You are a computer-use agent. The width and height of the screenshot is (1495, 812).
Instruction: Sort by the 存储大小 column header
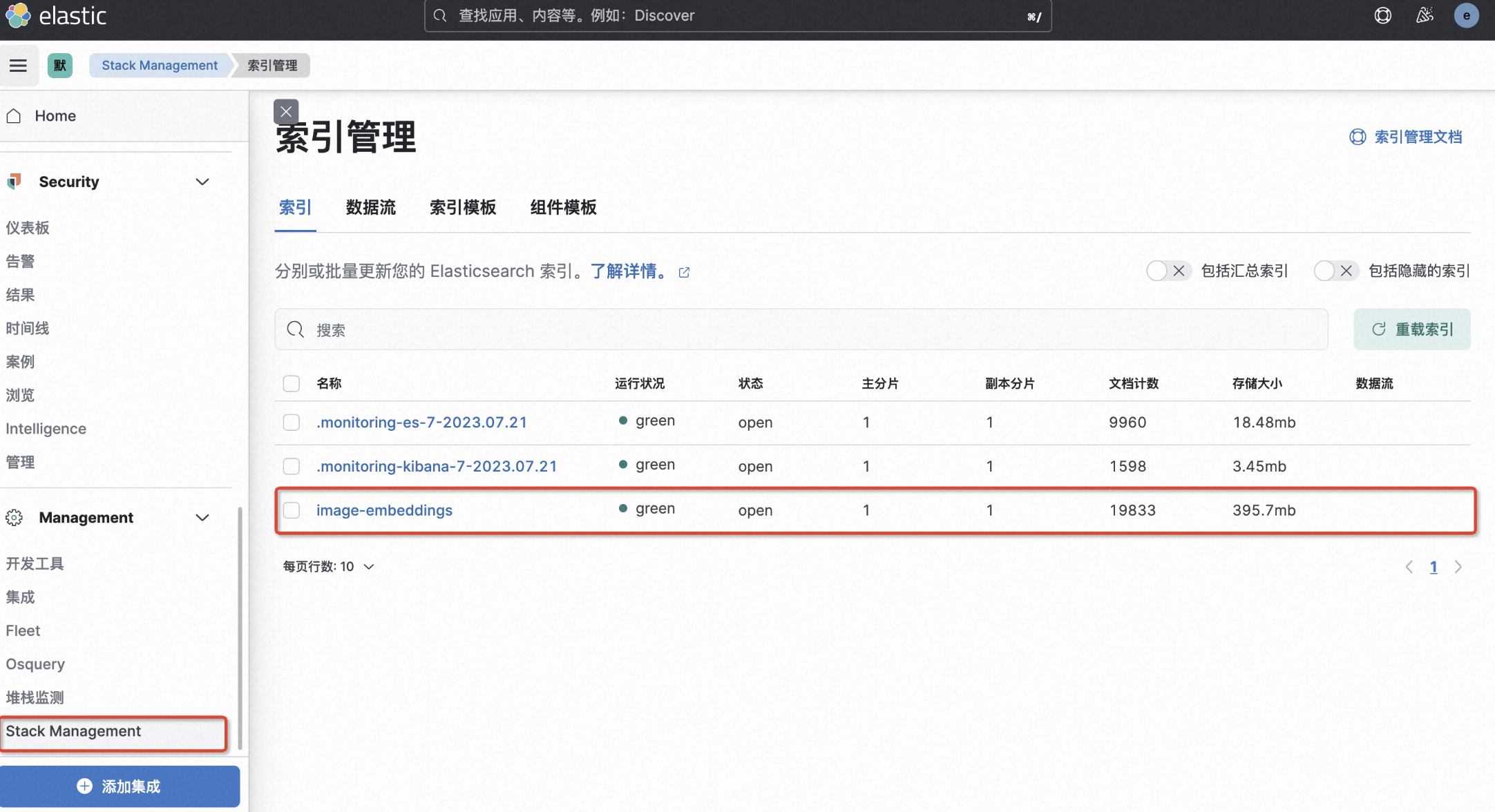click(x=1257, y=383)
